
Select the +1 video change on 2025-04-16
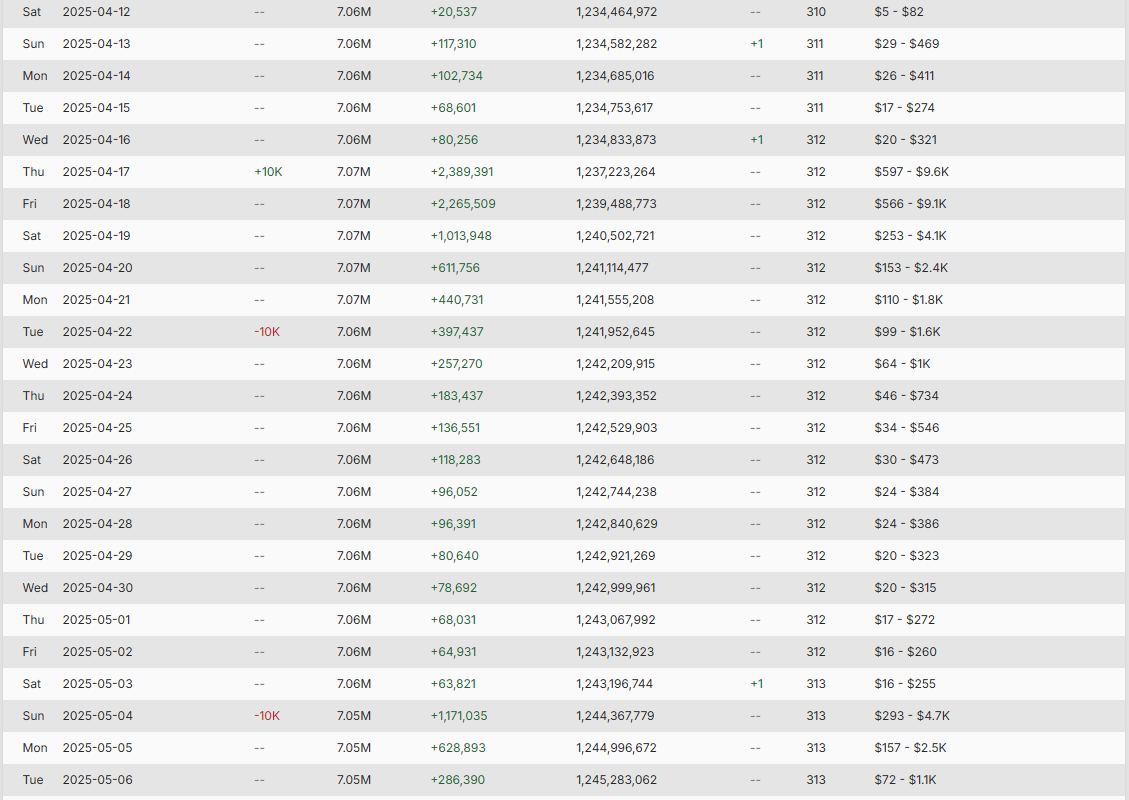coord(757,140)
